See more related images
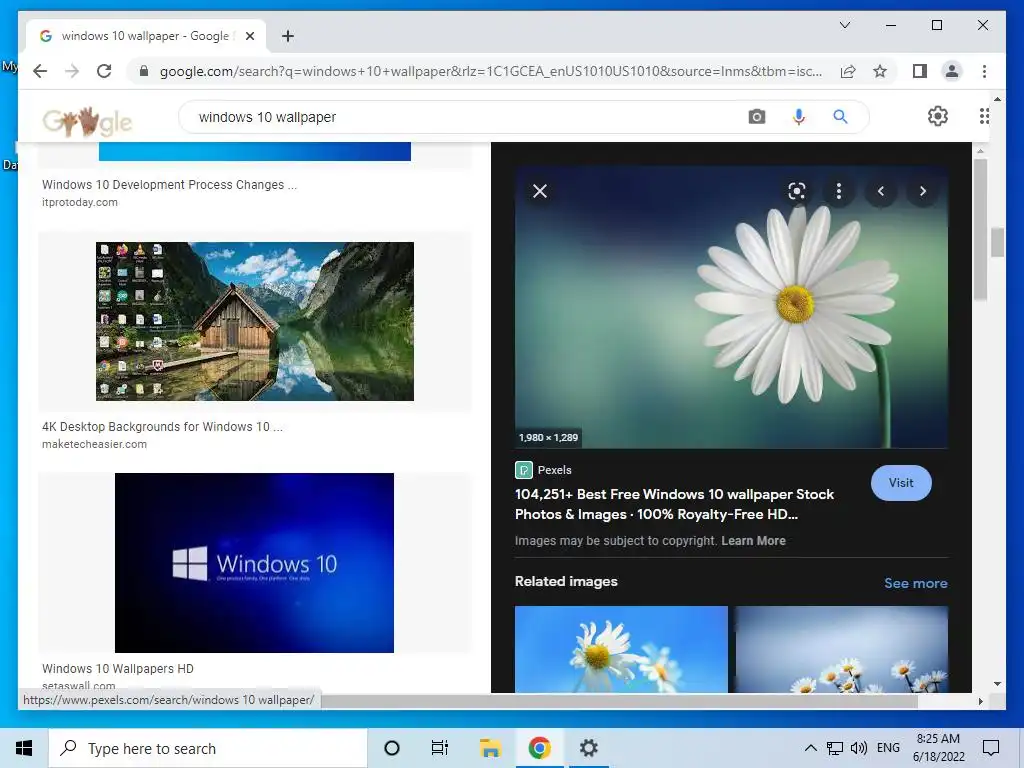 (916, 583)
